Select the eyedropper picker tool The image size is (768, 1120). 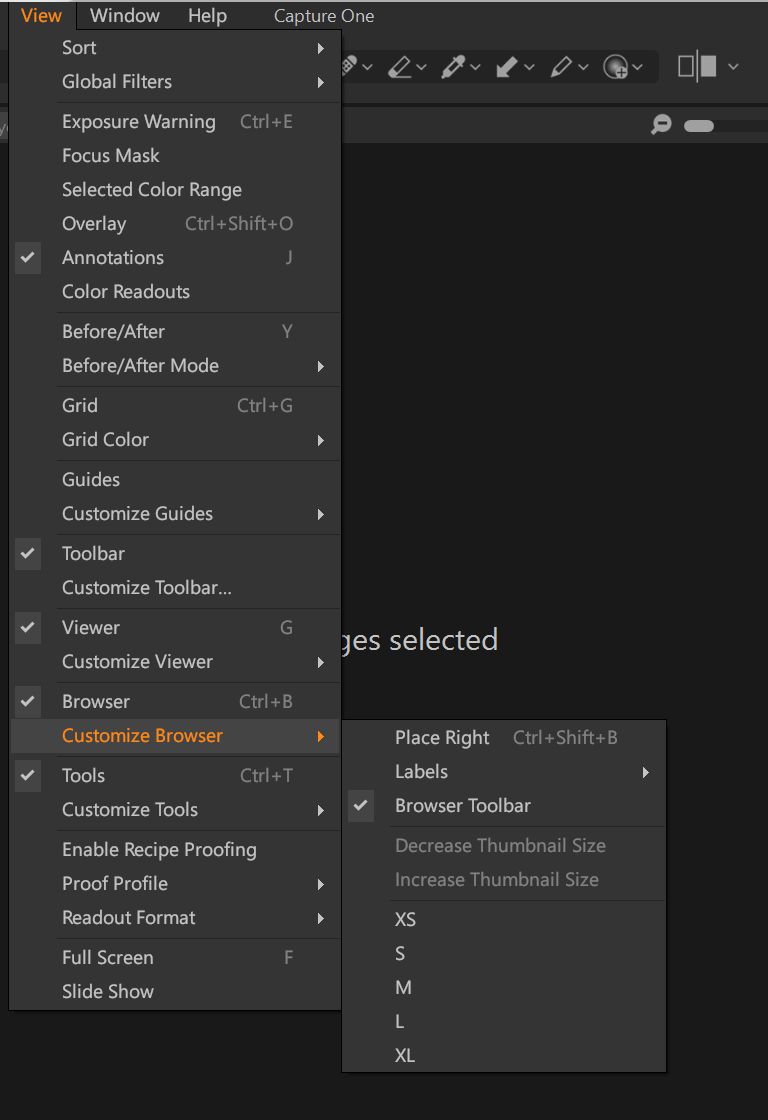coord(453,67)
